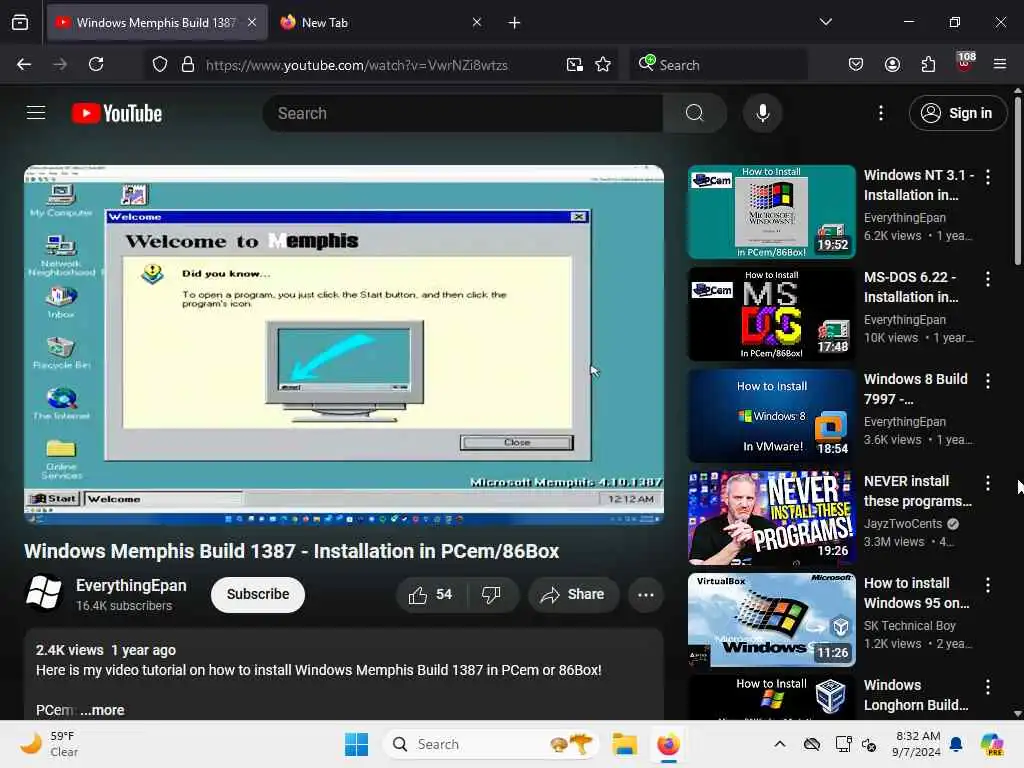Open the tracking protection shield icon
This screenshot has width=1024, height=768.
tap(159, 64)
